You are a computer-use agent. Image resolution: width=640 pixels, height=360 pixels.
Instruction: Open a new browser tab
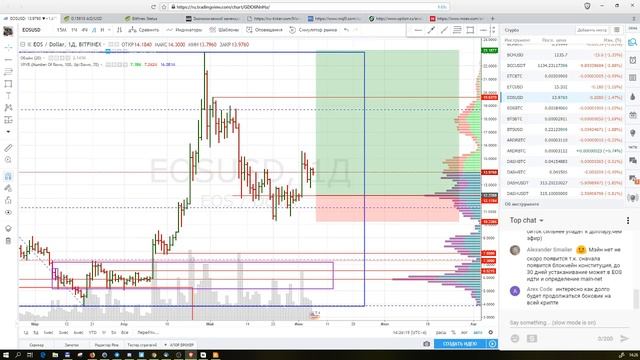(492, 18)
